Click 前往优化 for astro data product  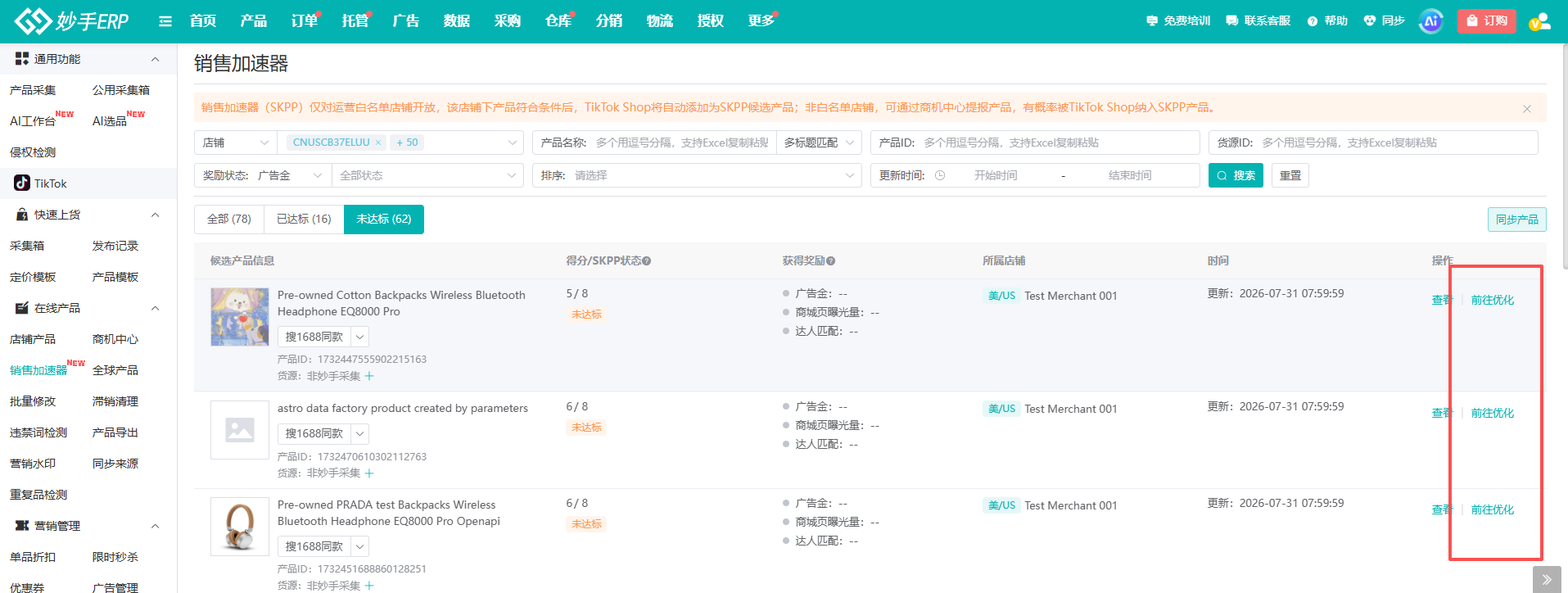click(x=1493, y=413)
